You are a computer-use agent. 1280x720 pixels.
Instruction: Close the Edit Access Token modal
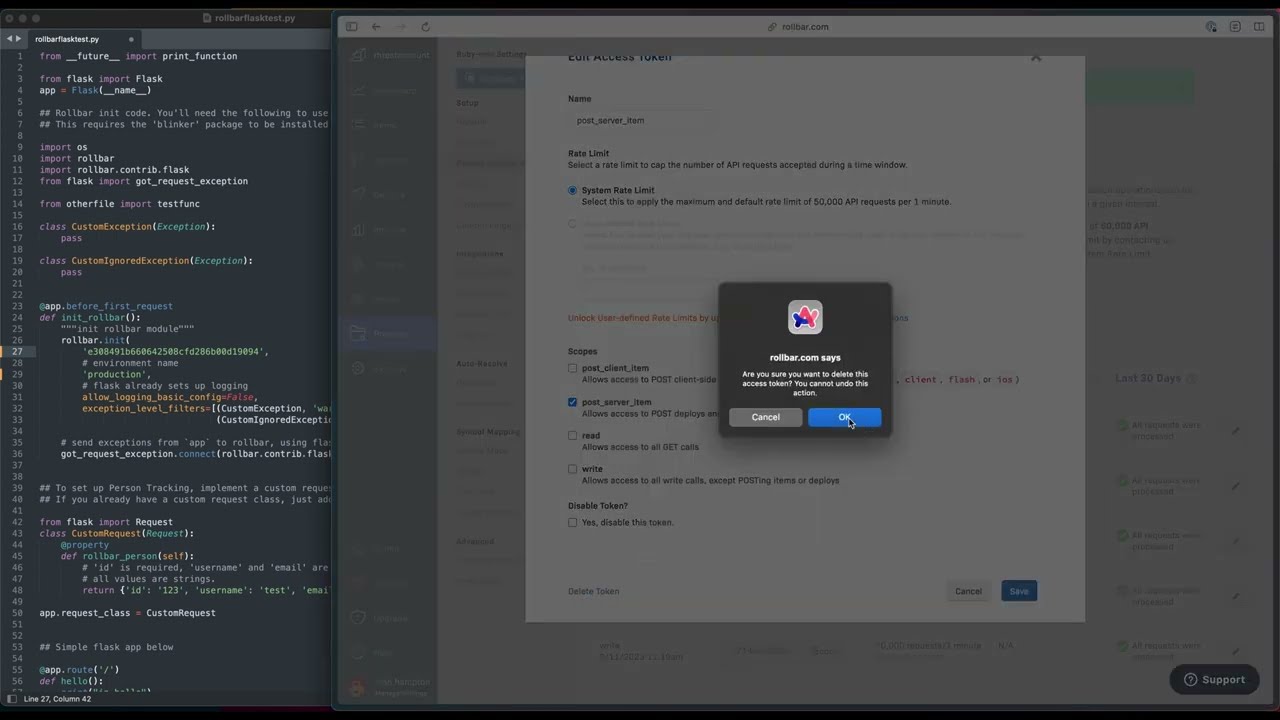coord(1036,58)
